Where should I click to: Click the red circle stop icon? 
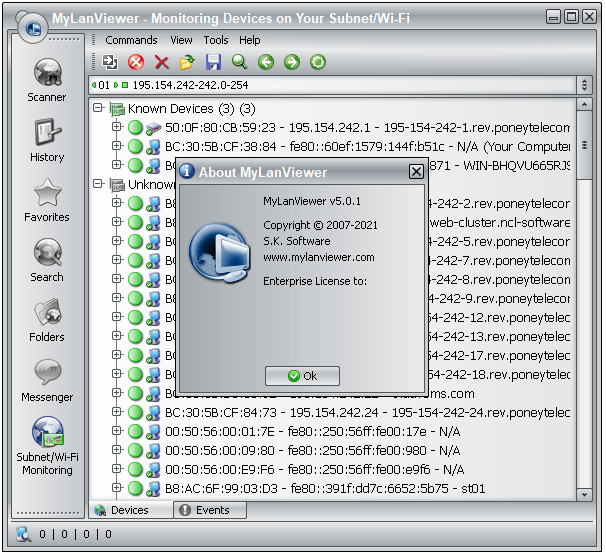tap(136, 62)
